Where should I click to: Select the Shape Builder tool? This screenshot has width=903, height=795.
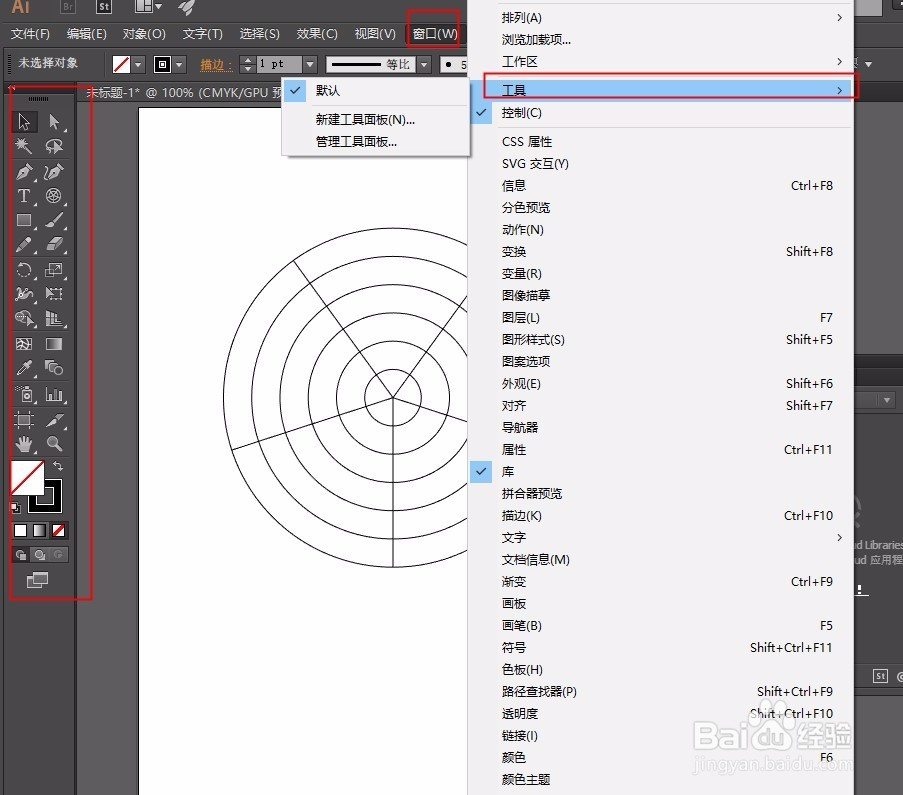tap(24, 318)
